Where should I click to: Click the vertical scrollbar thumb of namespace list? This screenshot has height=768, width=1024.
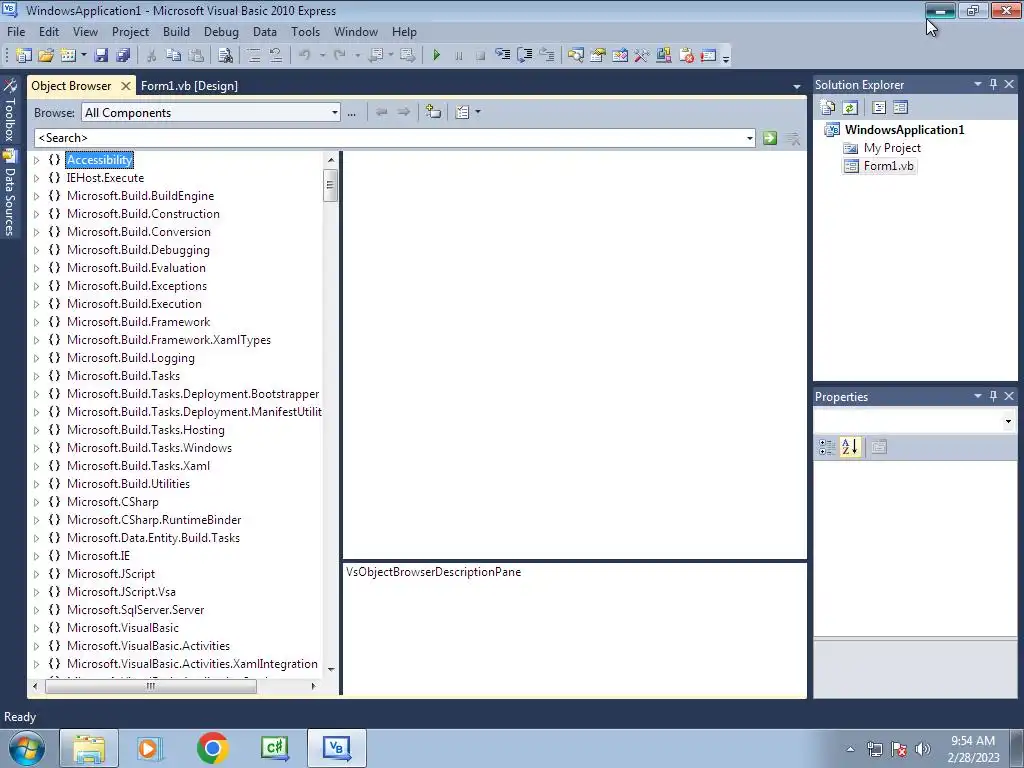pyautogui.click(x=330, y=185)
